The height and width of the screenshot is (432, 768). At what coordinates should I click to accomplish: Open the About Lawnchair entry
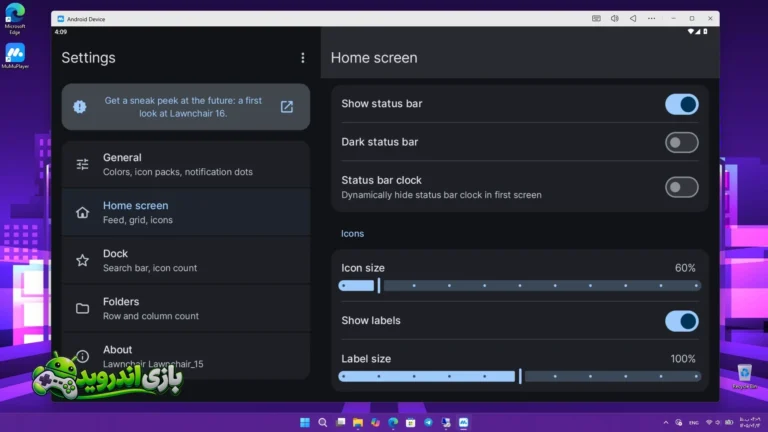[186, 356]
